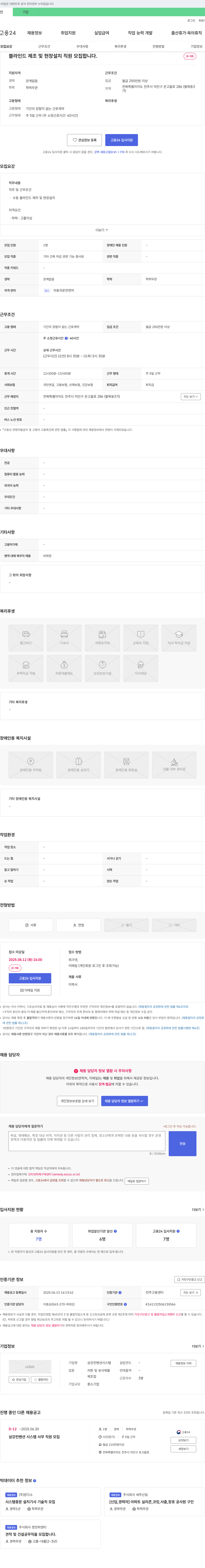
Task: Click the 고용24 site logo
Action: pos(8,33)
